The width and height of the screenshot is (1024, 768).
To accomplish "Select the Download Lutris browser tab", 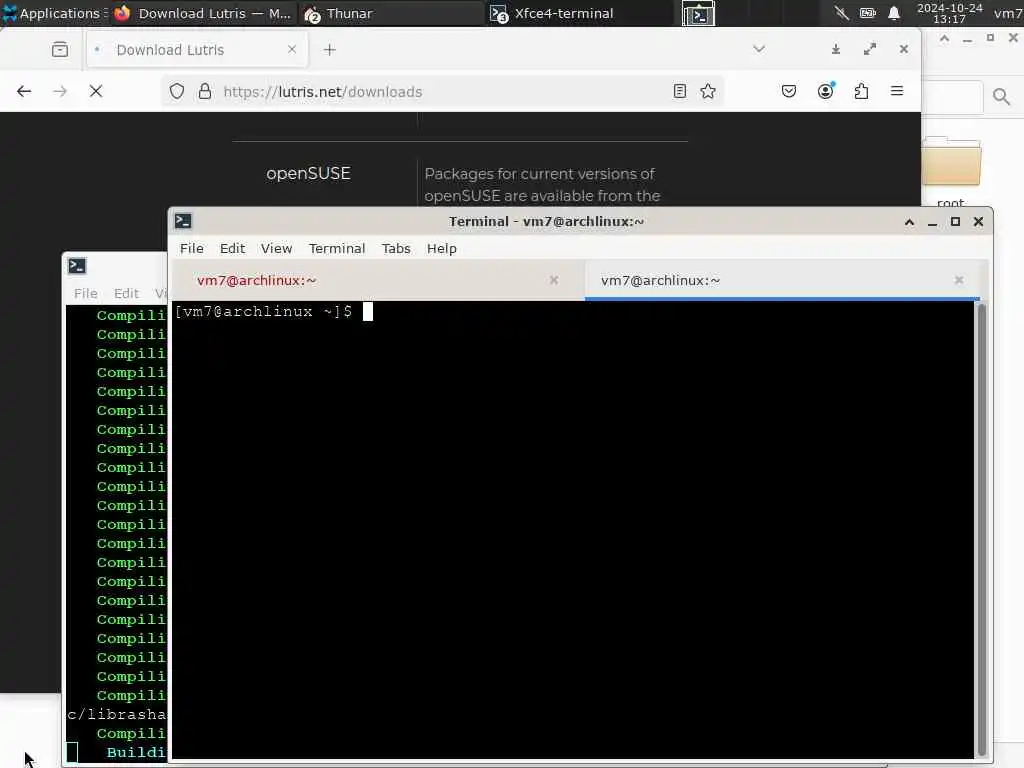I will click(196, 50).
